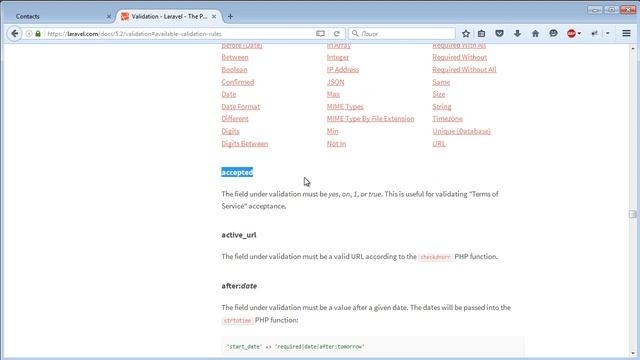Show bookmarks library icon

[482, 33]
